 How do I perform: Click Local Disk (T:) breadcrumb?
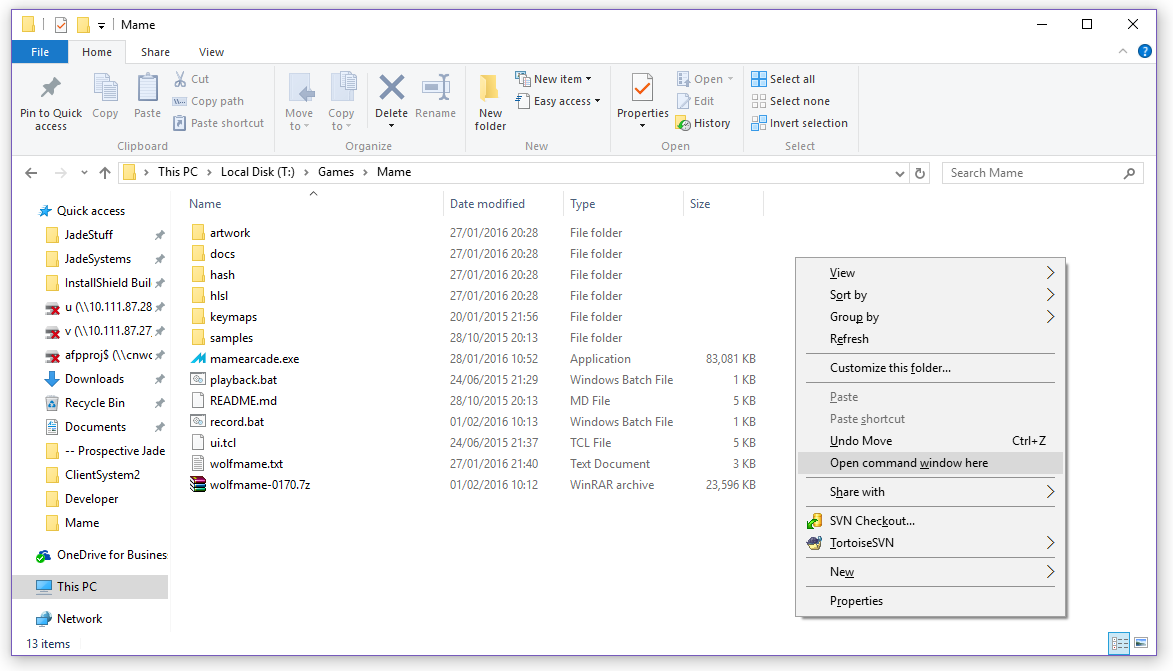(x=257, y=172)
